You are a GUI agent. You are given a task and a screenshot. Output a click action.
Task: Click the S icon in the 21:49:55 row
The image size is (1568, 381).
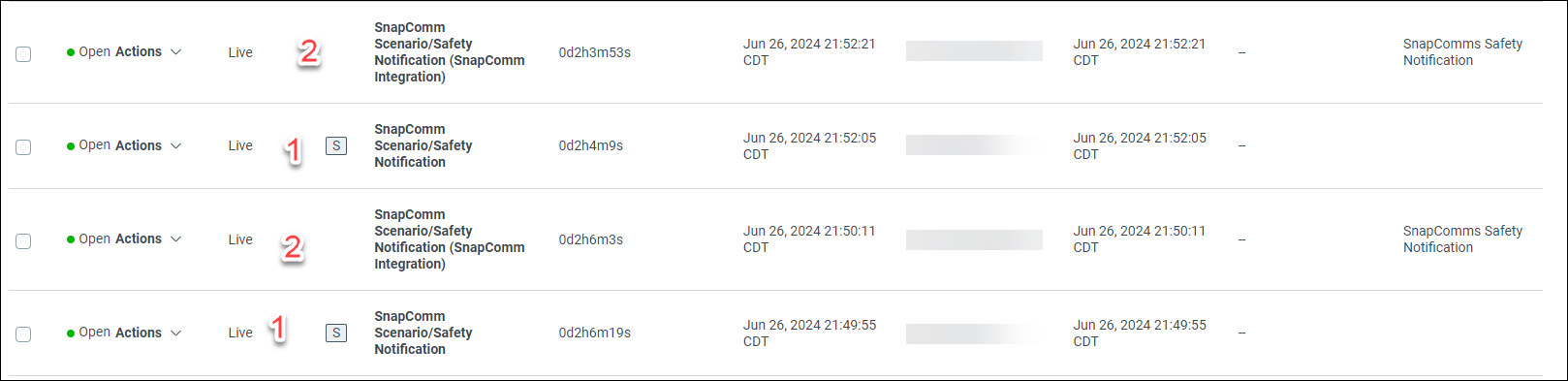pos(336,333)
